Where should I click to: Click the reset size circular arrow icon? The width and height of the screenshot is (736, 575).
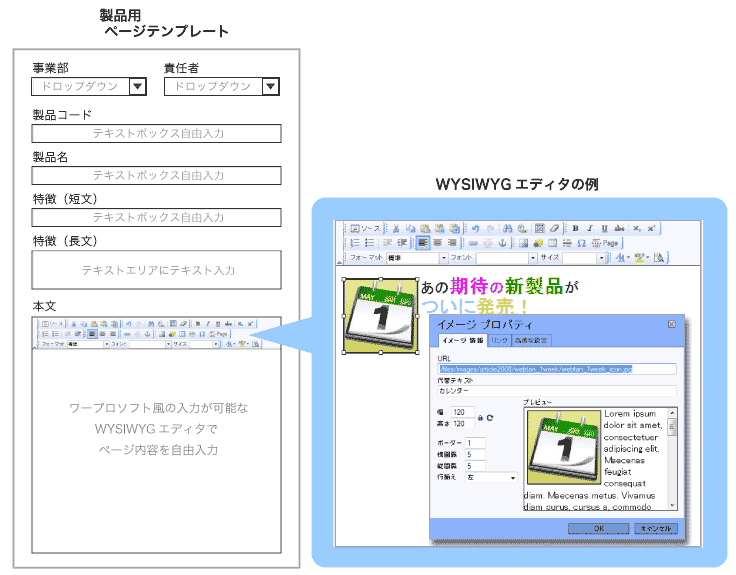(490, 418)
